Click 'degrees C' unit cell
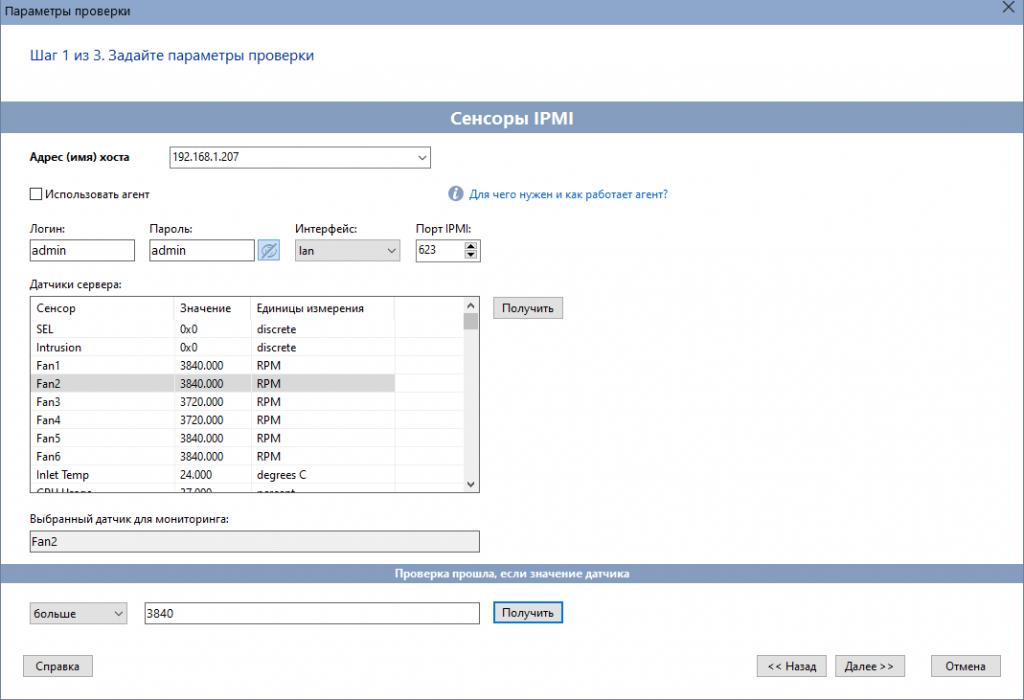 pyautogui.click(x=281, y=475)
